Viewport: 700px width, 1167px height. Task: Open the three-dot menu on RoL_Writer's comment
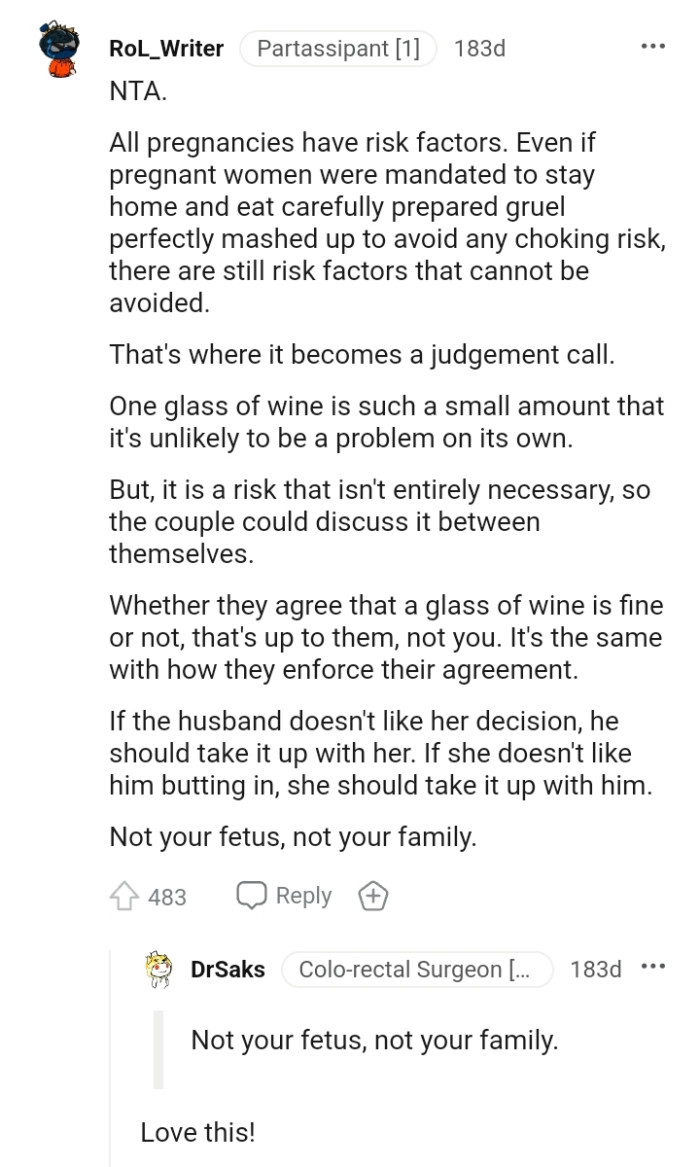654,45
